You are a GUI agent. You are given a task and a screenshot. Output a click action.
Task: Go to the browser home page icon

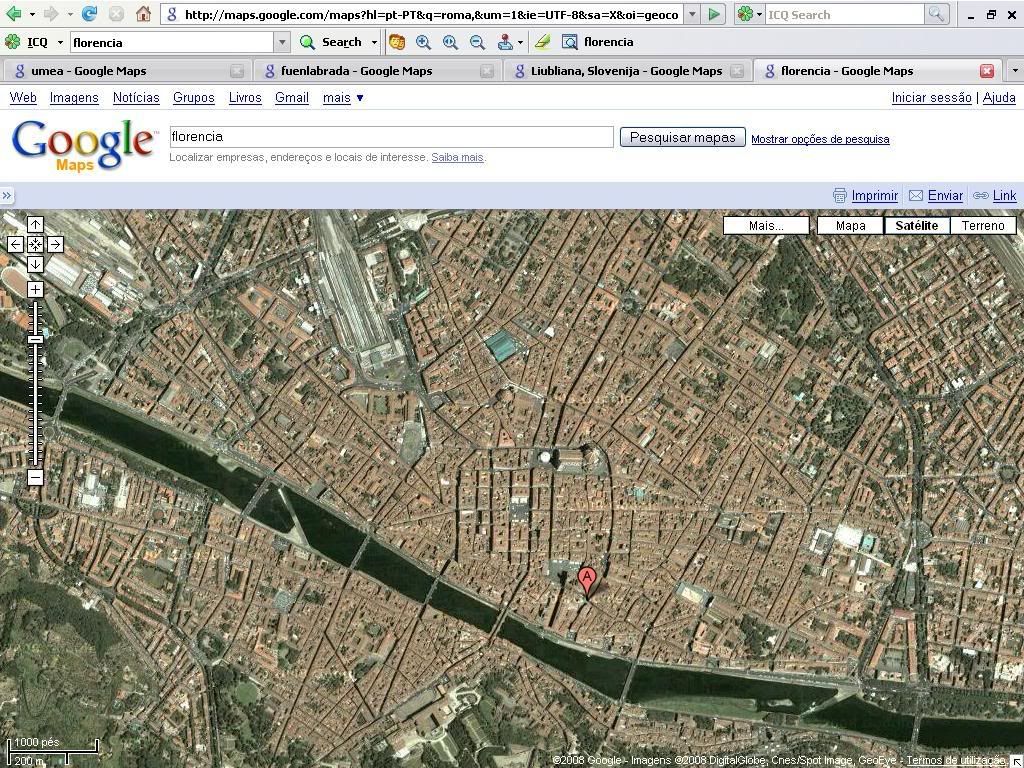tap(143, 14)
